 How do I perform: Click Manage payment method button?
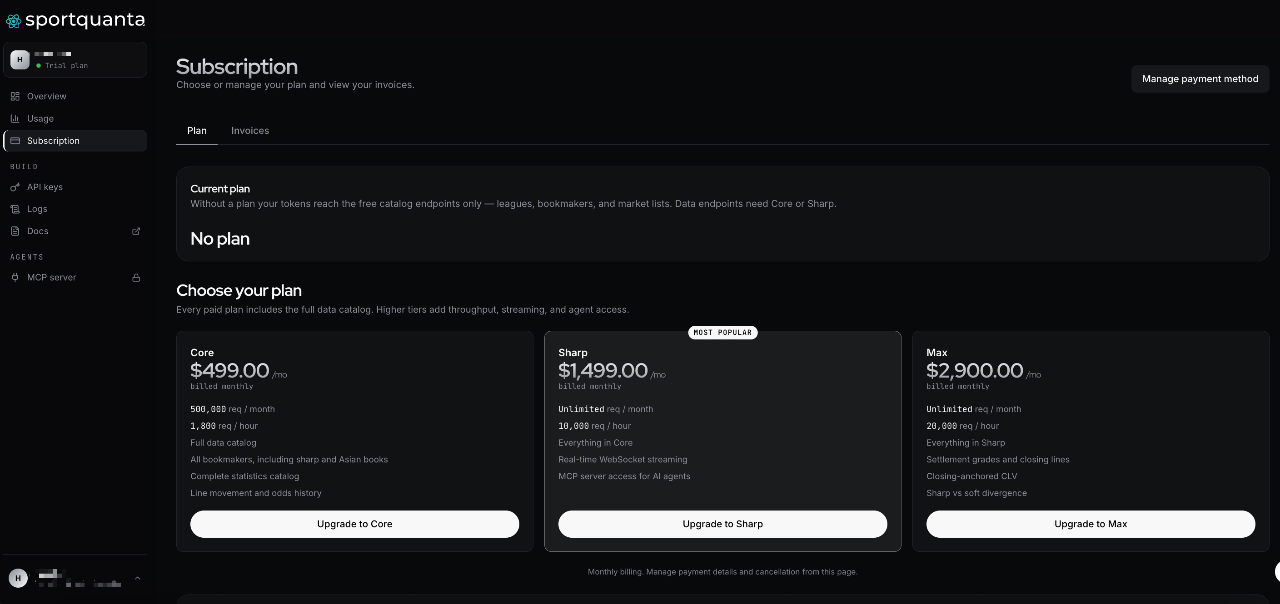[1200, 79]
